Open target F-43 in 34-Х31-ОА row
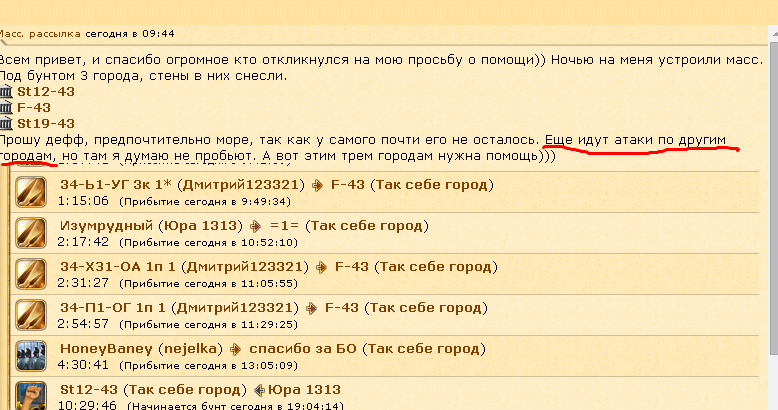 tap(352, 267)
